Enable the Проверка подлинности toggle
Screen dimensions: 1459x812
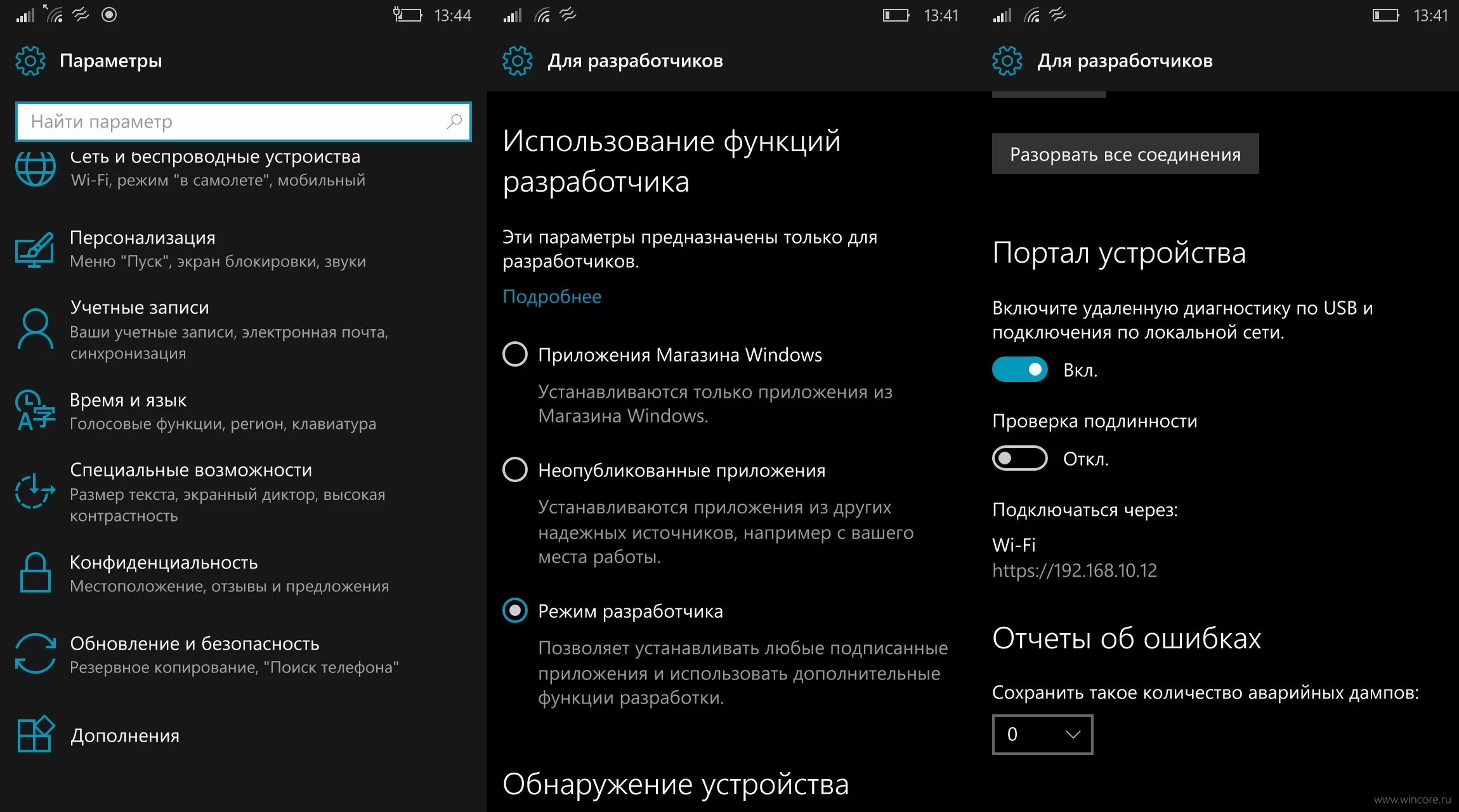click(1019, 458)
